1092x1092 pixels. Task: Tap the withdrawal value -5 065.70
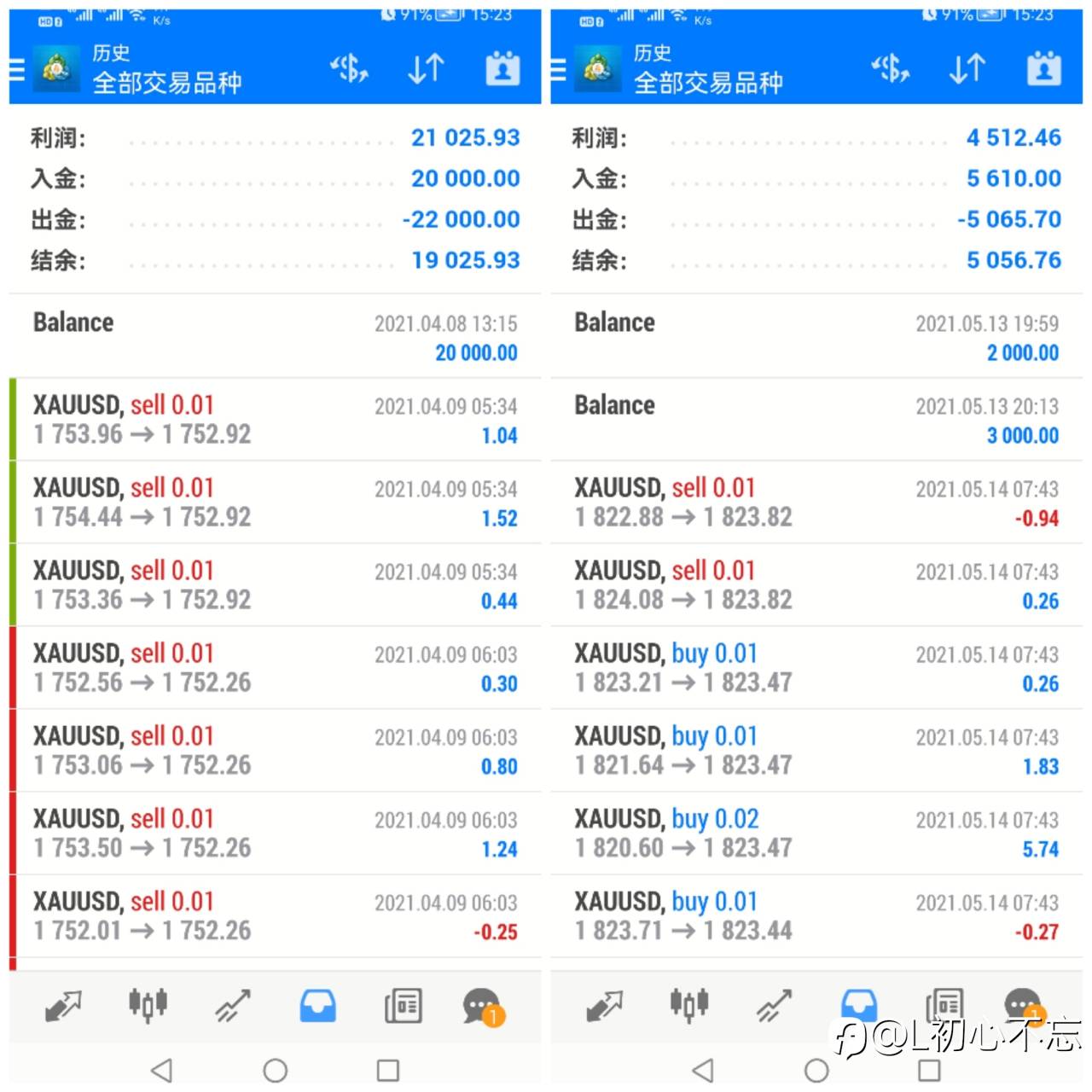coord(1009,219)
